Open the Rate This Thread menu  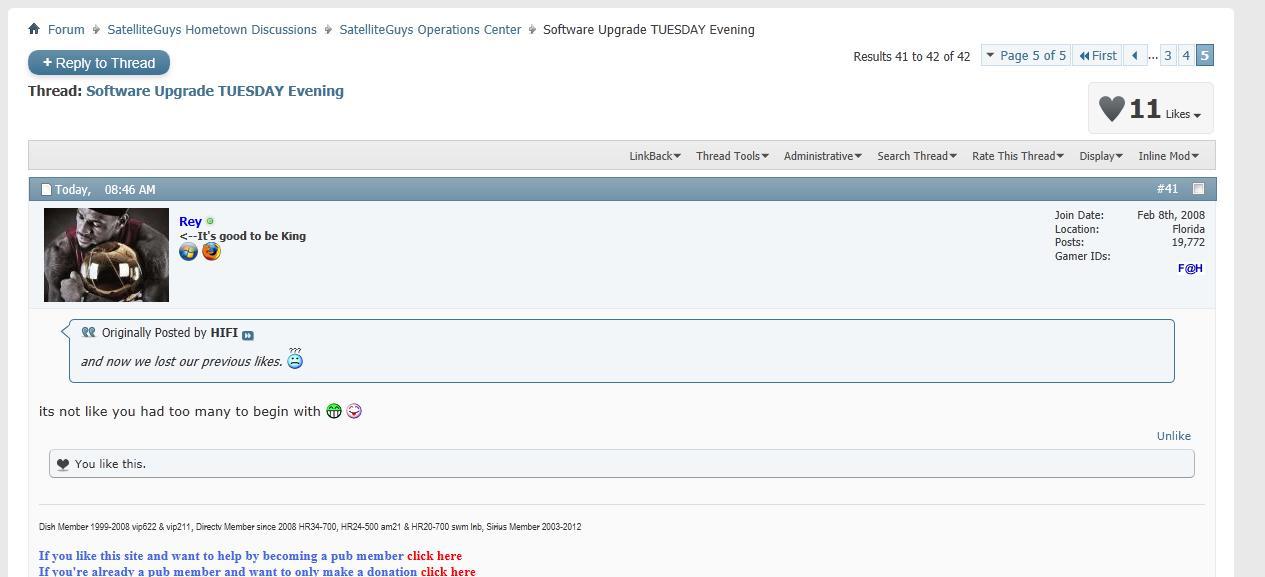click(x=1018, y=156)
